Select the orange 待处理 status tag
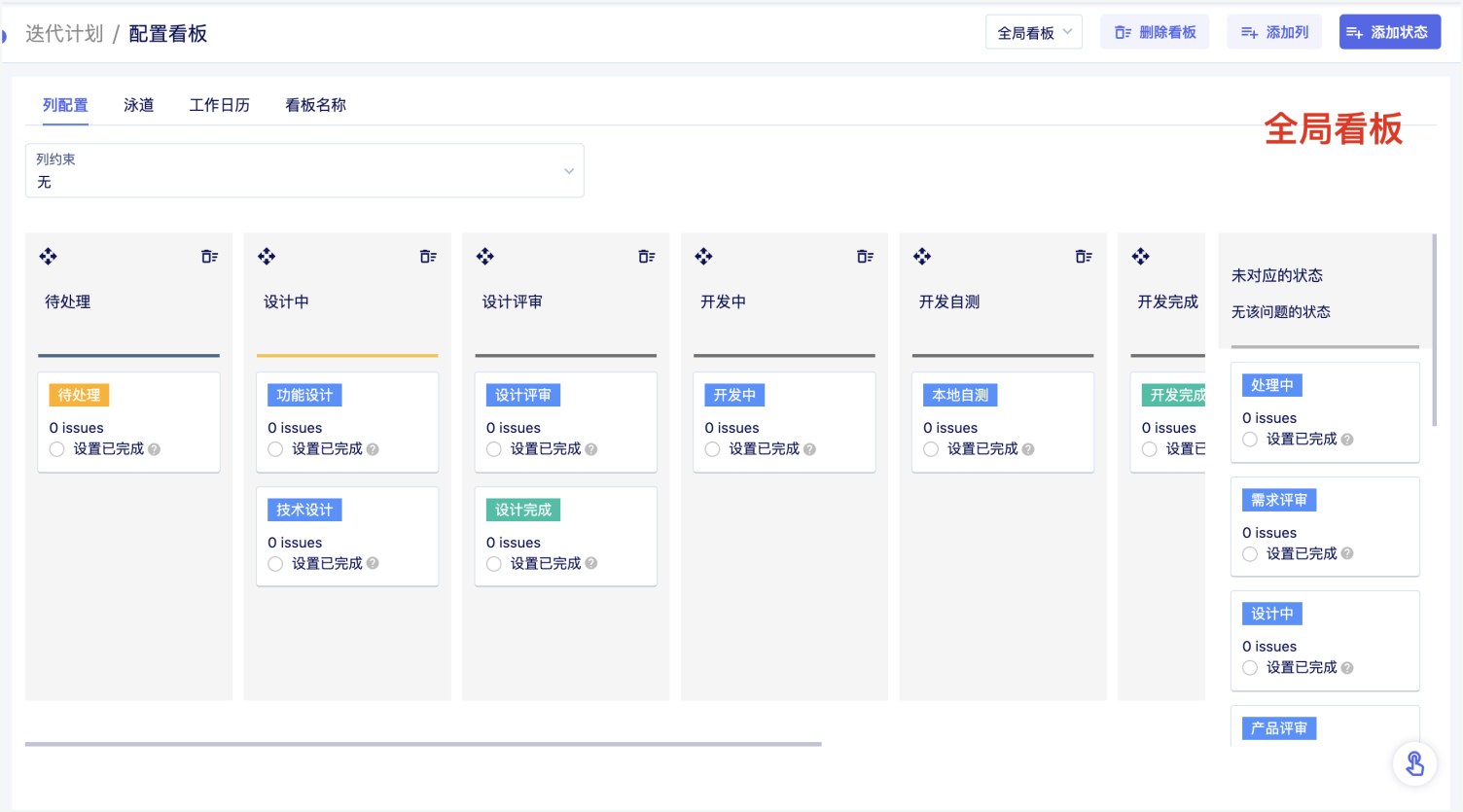Screen dimensions: 1463x812 coord(79,395)
